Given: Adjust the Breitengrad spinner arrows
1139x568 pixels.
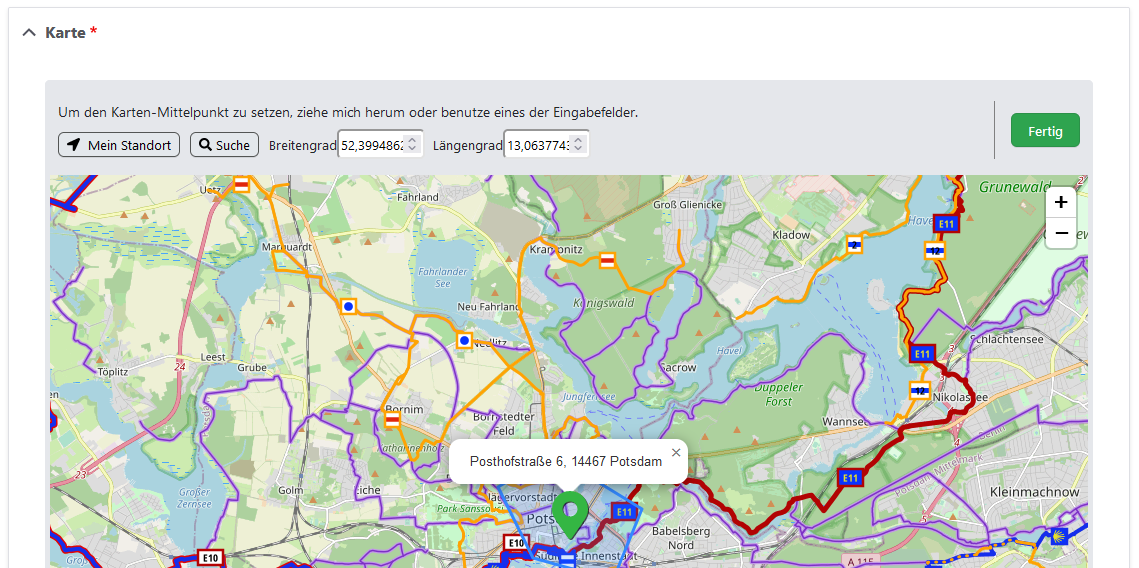Looking at the screenshot, I should pos(413,145).
